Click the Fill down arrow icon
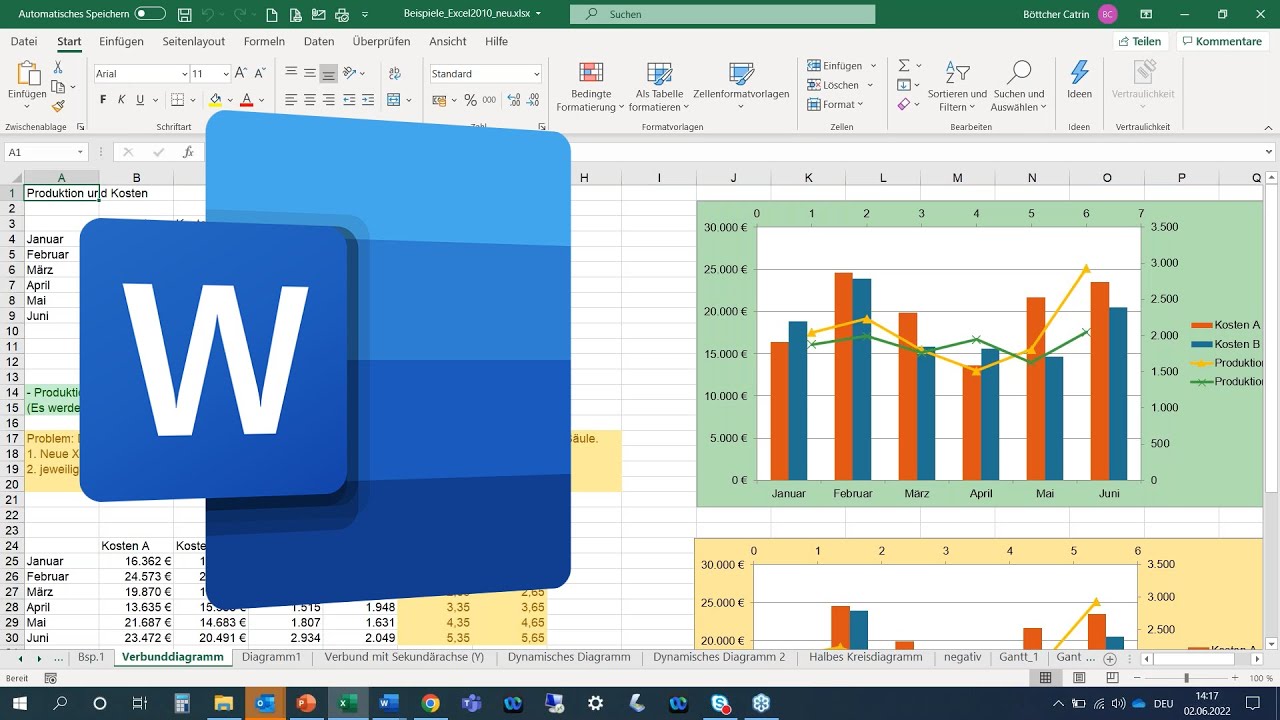1280x720 pixels. pyautogui.click(x=904, y=85)
